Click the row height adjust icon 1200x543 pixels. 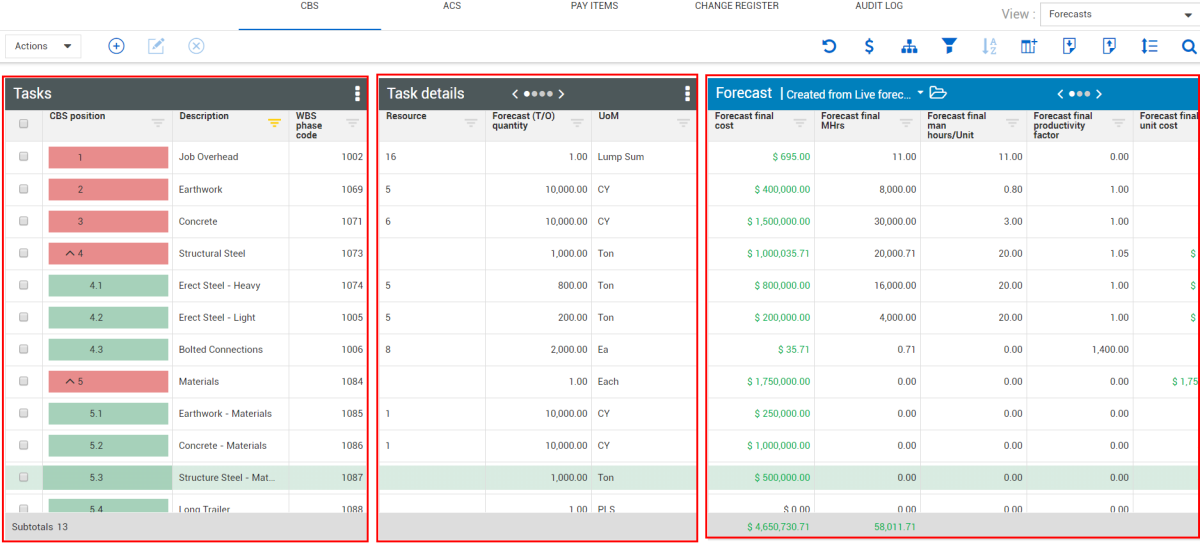(x=1149, y=46)
